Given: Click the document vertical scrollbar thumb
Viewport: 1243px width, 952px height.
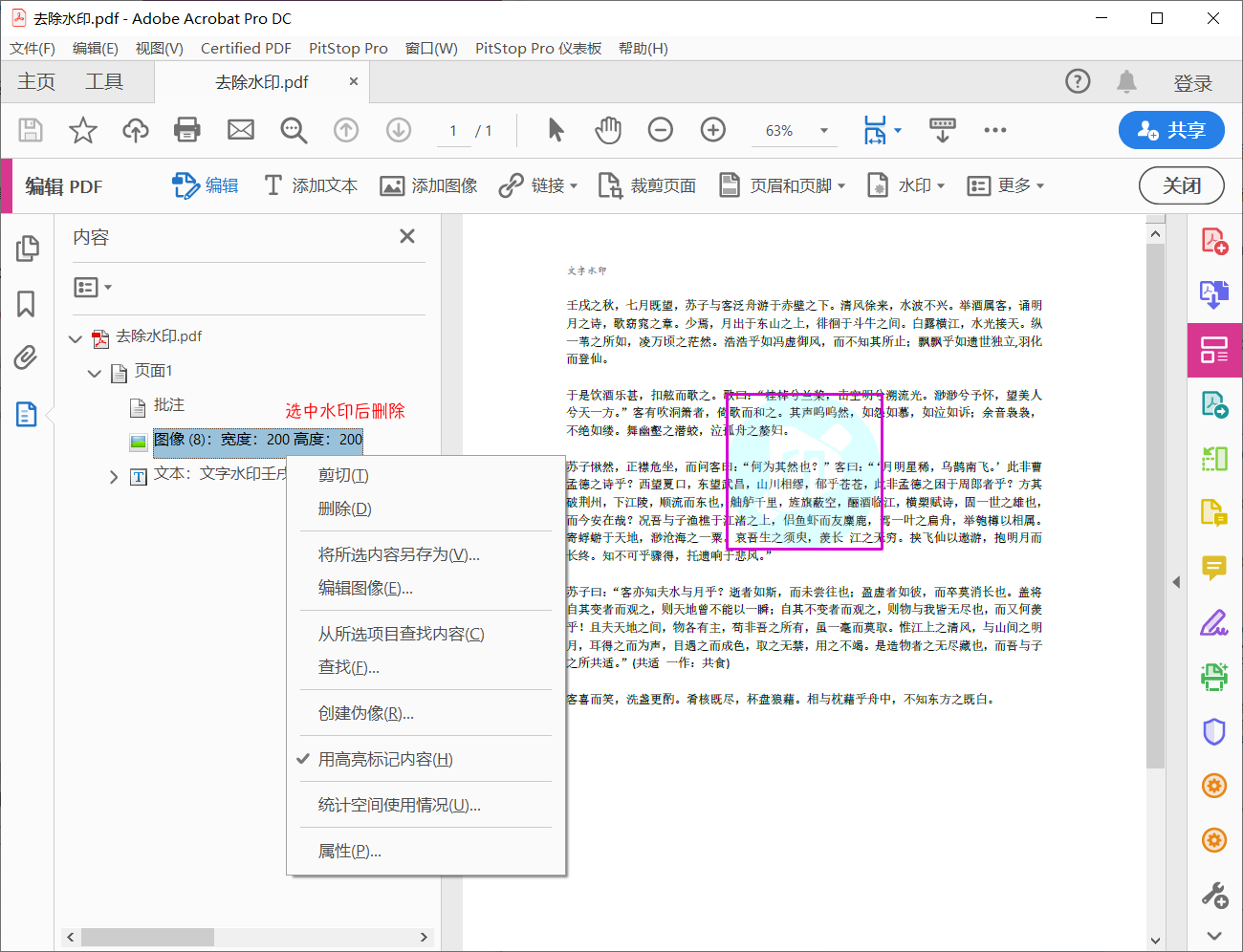Looking at the screenshot, I should pyautogui.click(x=1155, y=507).
